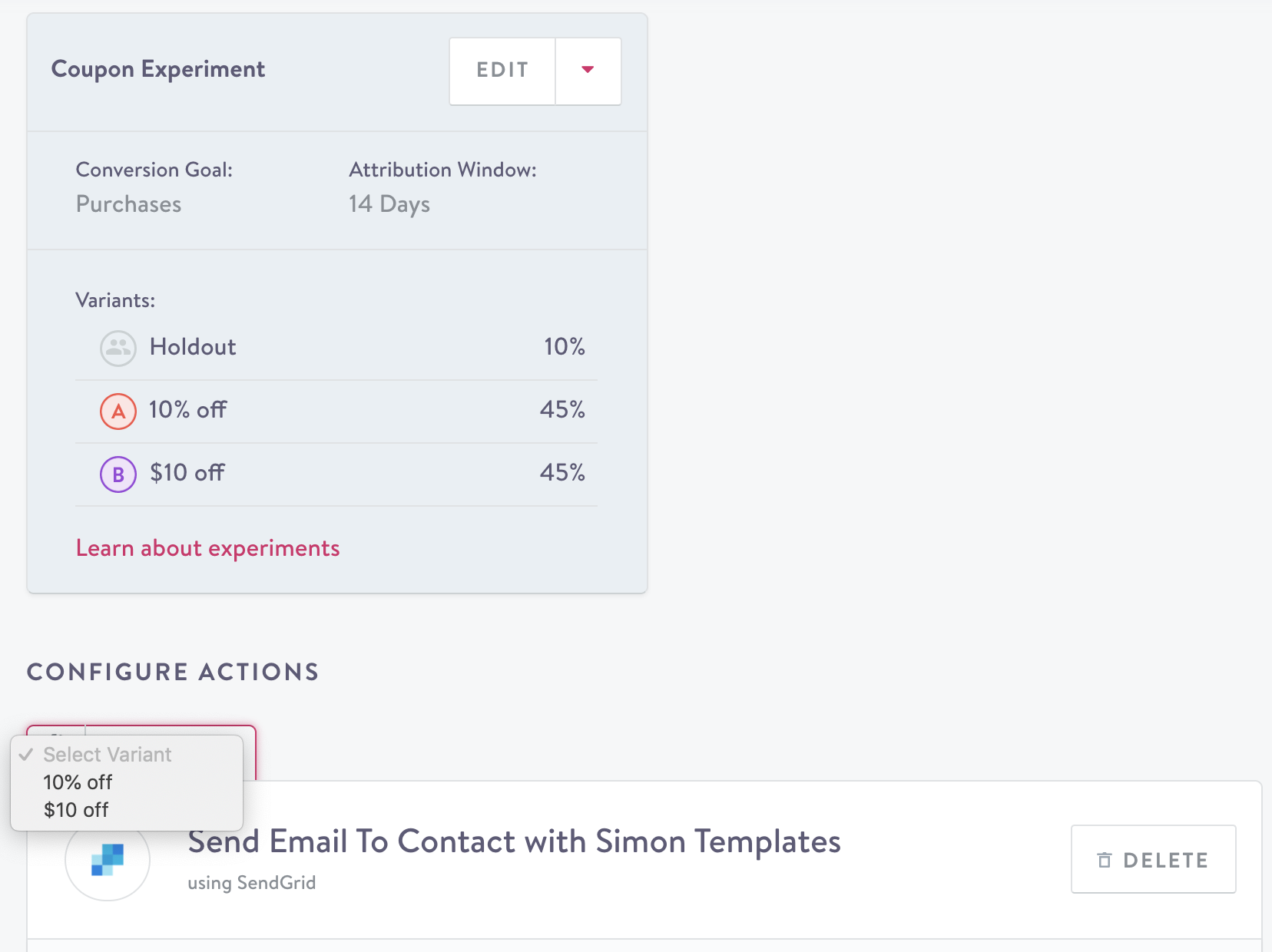
Task: Click the variant A circle icon
Action: point(118,411)
